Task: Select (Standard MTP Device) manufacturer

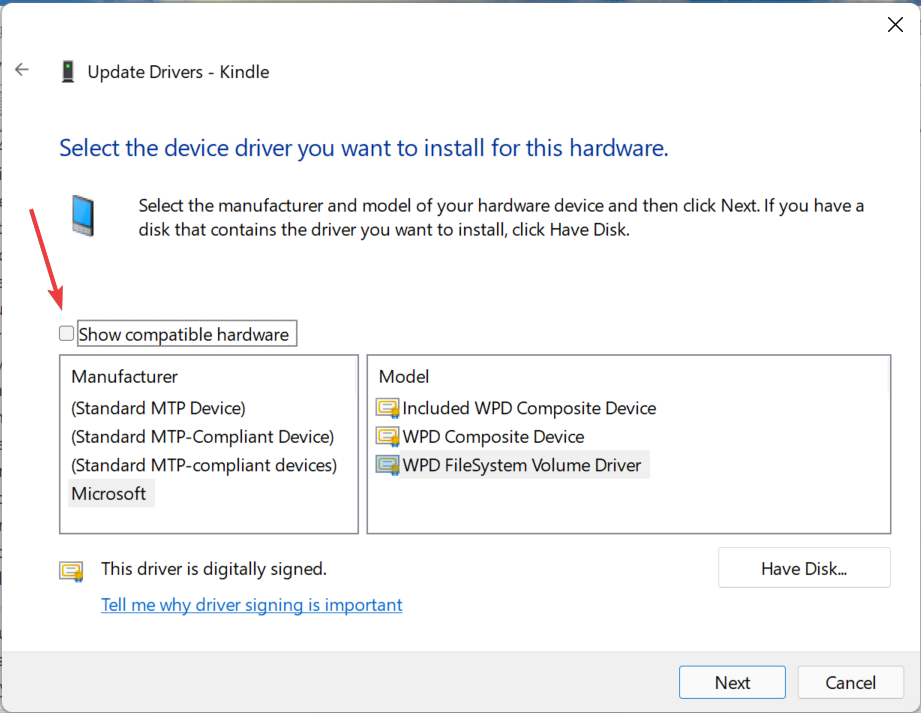Action: tap(158, 408)
